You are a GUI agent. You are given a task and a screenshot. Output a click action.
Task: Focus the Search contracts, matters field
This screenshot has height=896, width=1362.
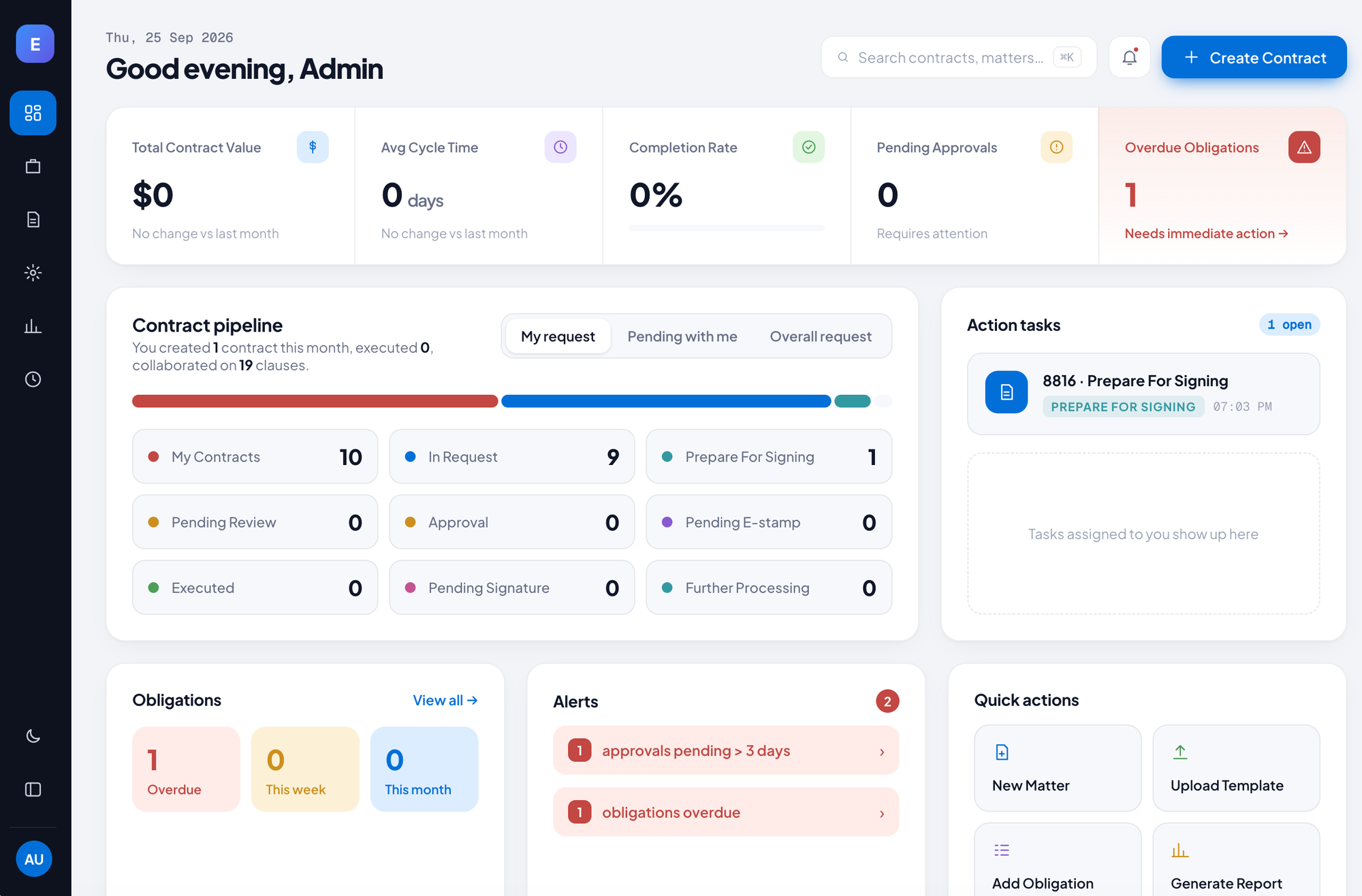tap(959, 57)
